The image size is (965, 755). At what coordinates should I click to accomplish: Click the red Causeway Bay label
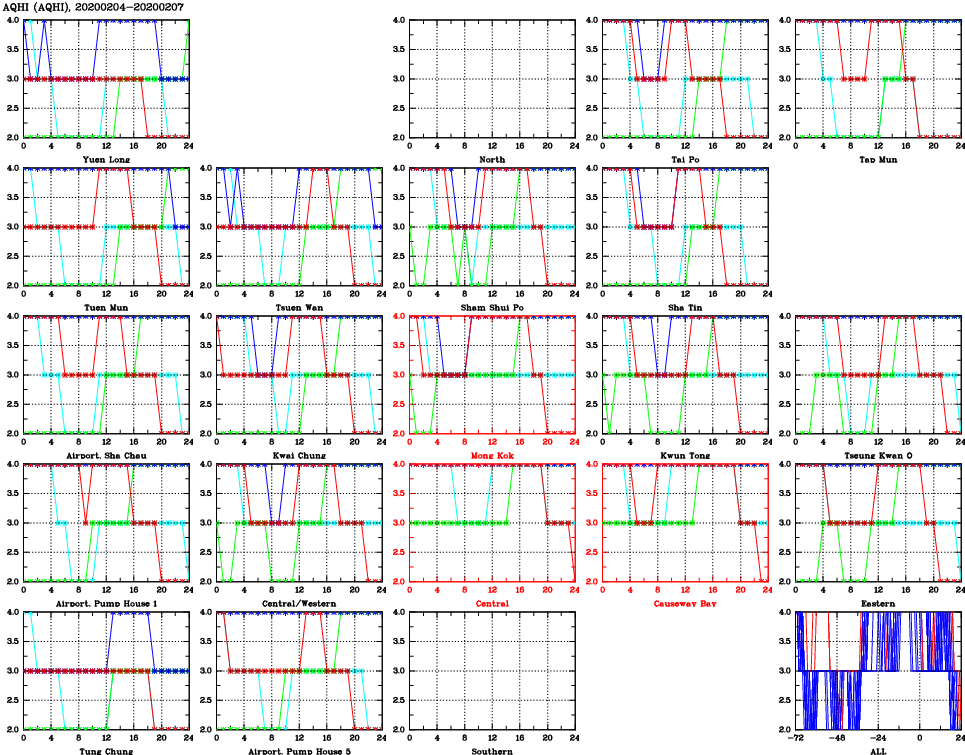[x=685, y=604]
